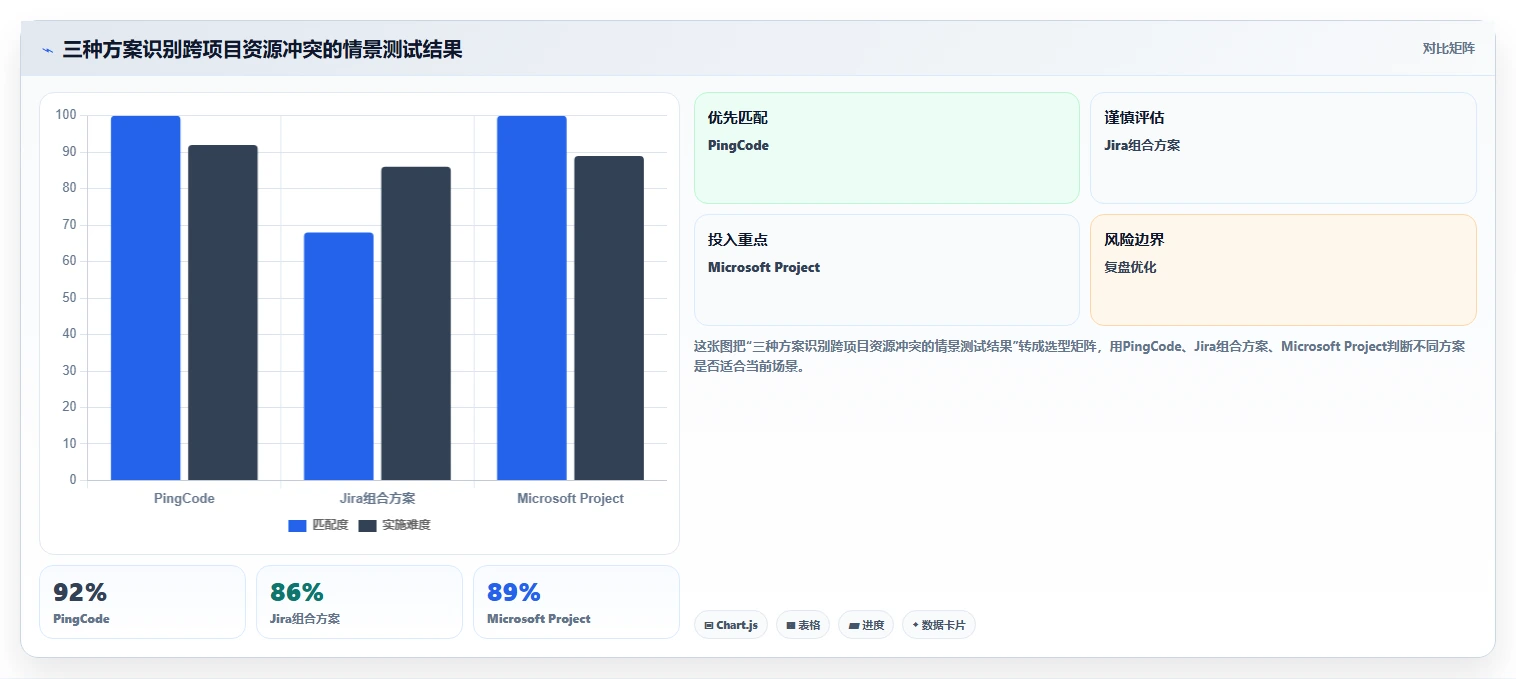Open the 风险边界 card

click(1283, 270)
